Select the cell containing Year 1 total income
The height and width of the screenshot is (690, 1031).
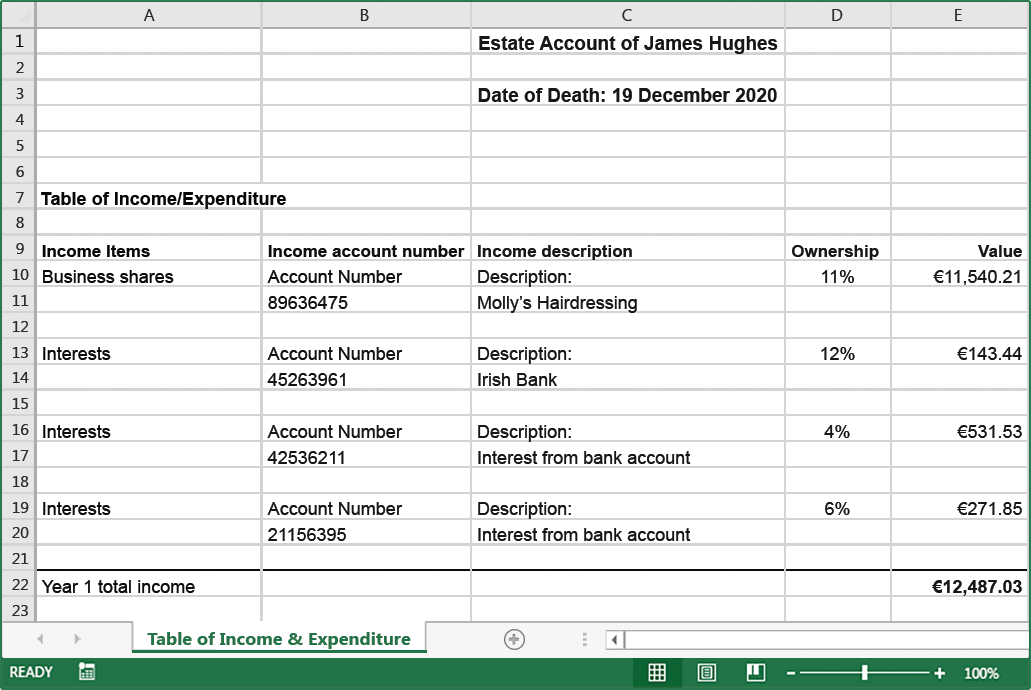click(x=149, y=586)
